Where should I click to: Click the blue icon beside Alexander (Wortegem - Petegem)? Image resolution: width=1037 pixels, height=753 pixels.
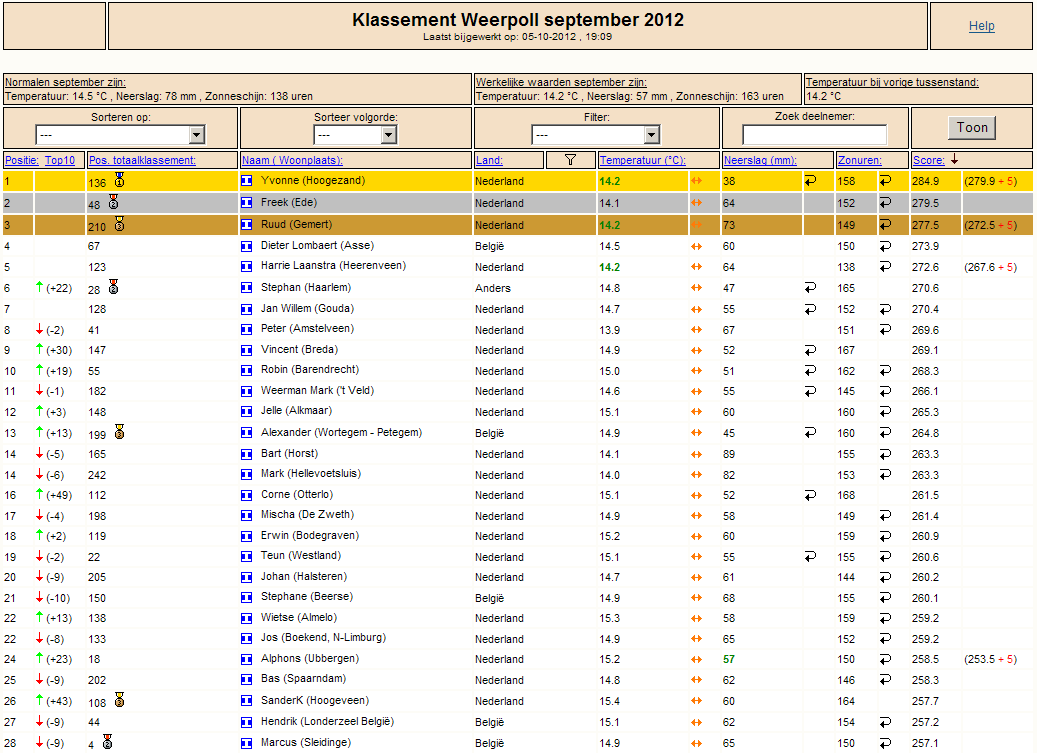point(247,433)
